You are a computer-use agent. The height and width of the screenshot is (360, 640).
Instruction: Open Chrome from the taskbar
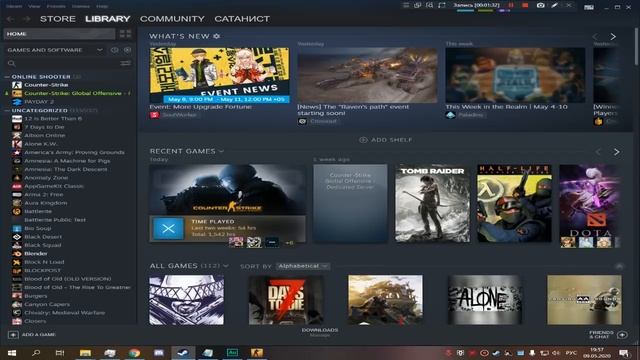pos(134,353)
